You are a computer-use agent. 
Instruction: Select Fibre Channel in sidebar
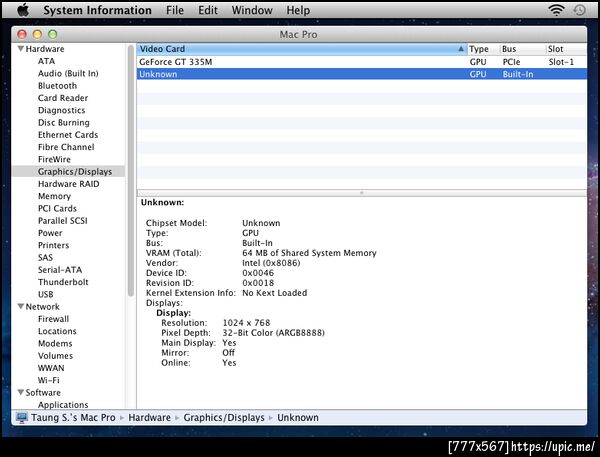click(x=66, y=147)
